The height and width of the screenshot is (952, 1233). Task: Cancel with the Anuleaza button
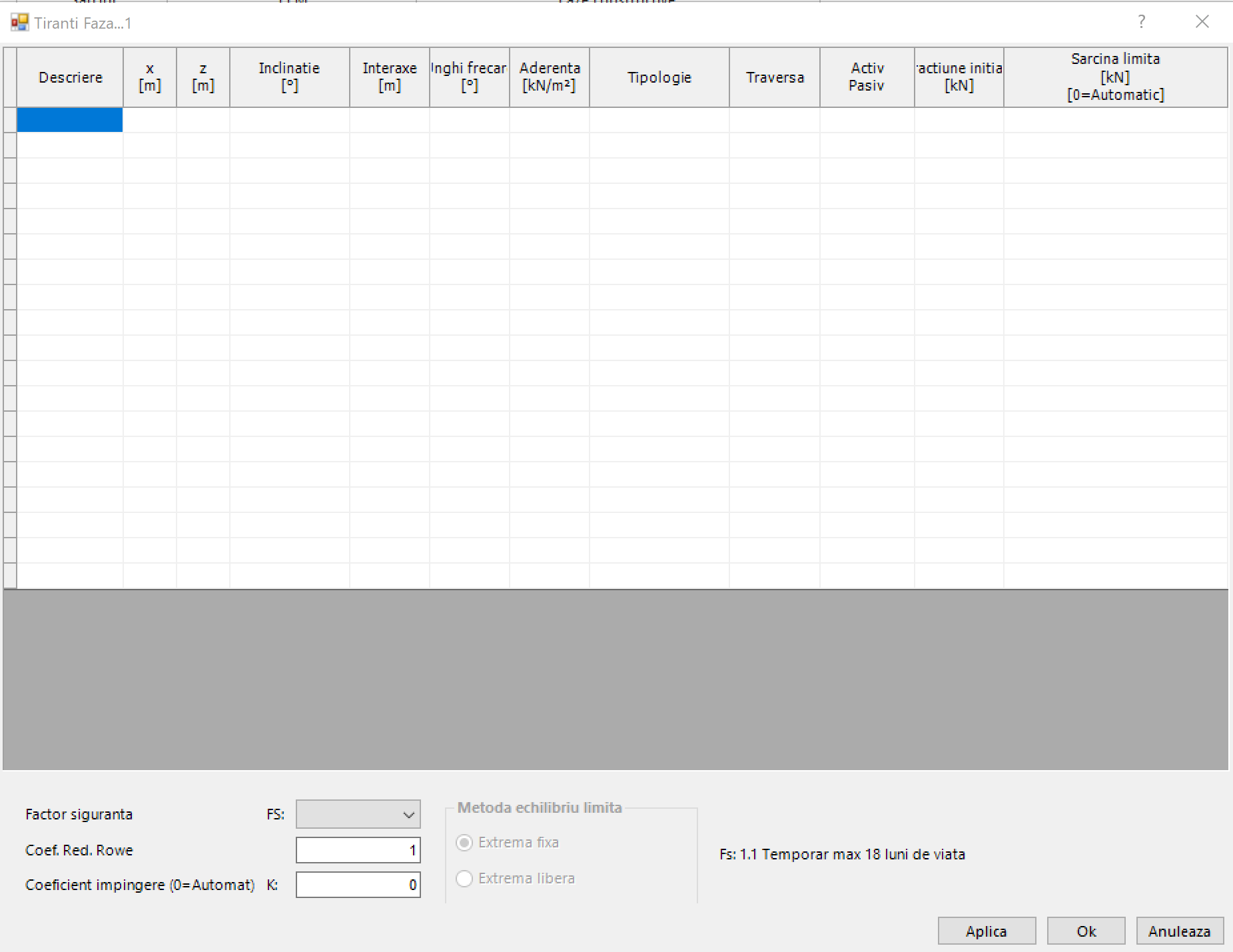(1179, 931)
